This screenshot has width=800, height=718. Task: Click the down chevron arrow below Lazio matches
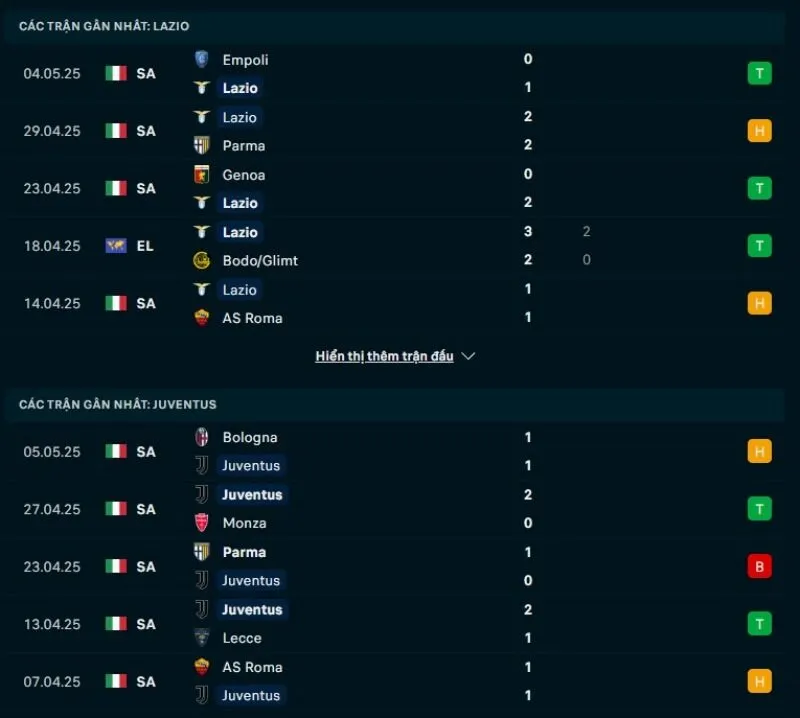pyautogui.click(x=468, y=356)
